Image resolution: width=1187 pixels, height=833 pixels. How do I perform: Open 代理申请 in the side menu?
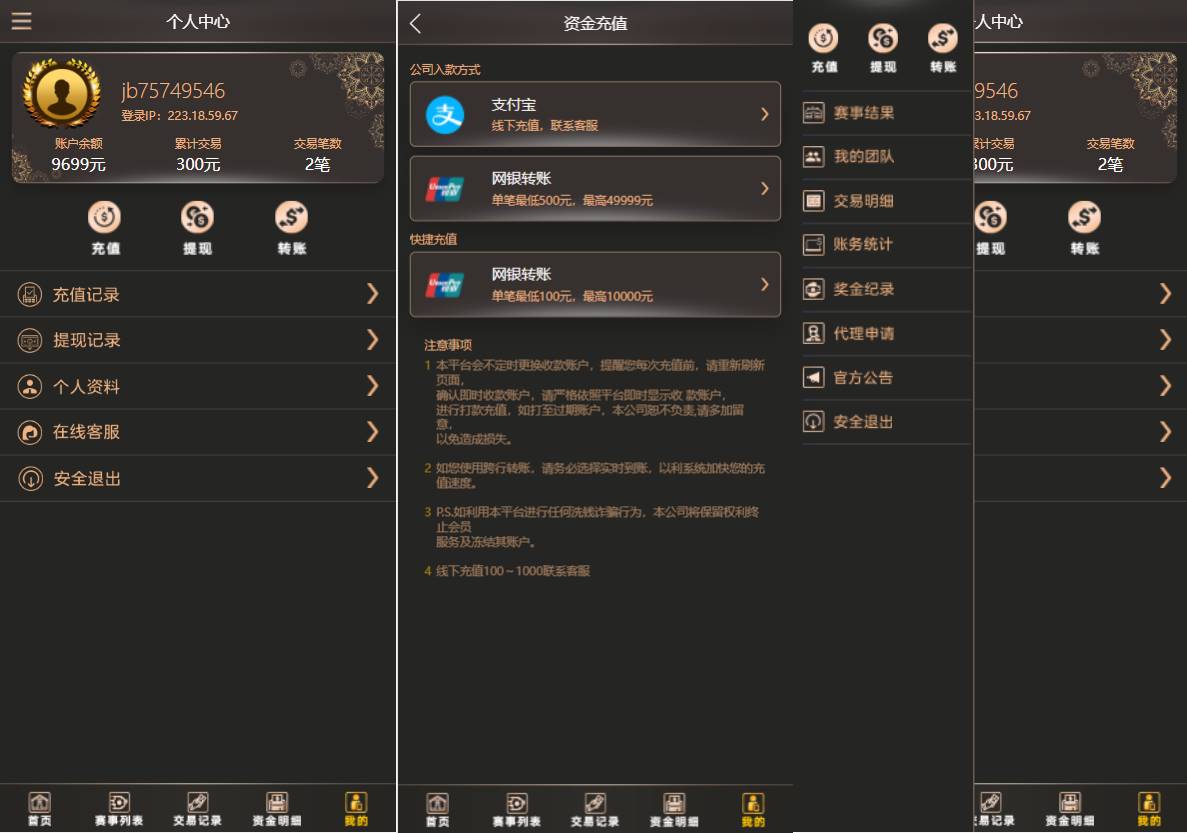[x=886, y=333]
